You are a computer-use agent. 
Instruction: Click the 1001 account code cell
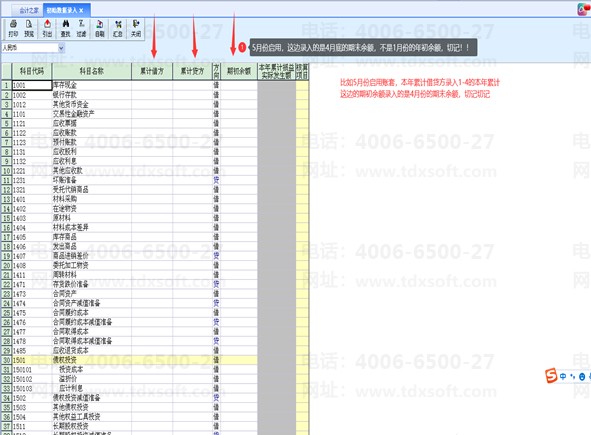pyautogui.click(x=32, y=85)
